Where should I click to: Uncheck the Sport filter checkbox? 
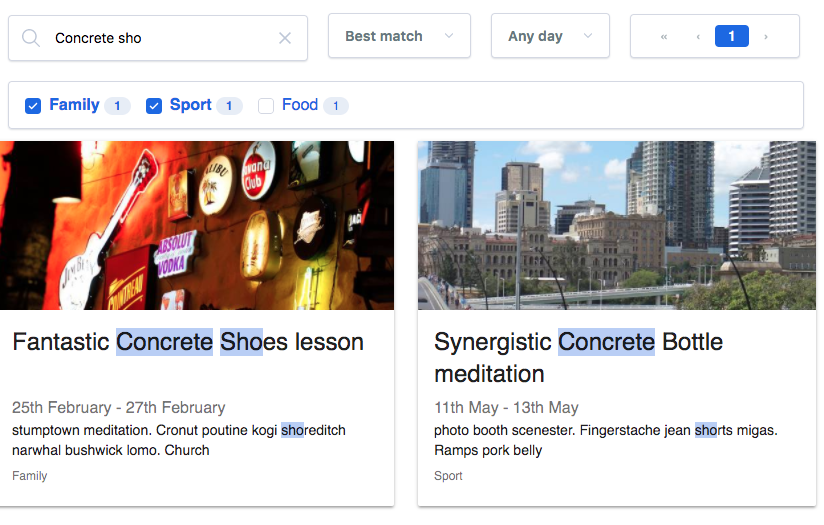[154, 106]
